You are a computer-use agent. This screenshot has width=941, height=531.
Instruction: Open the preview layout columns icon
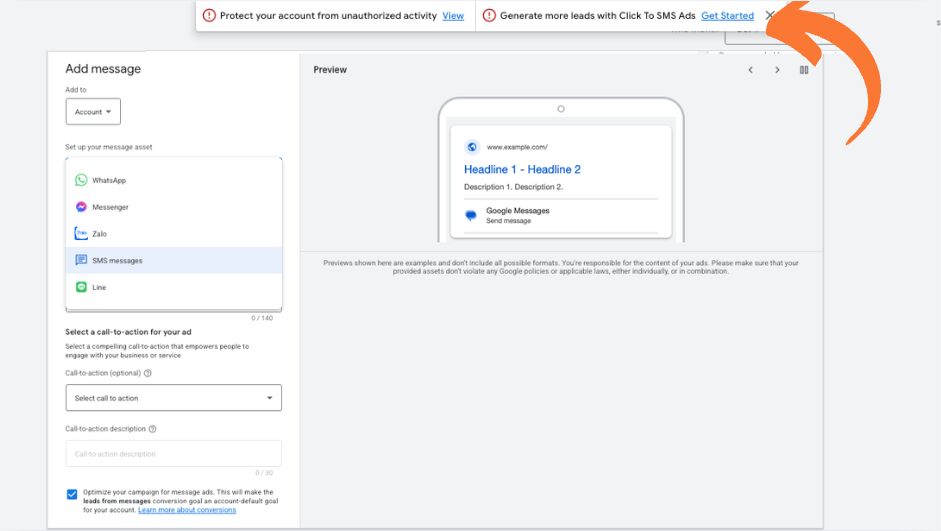(x=804, y=70)
